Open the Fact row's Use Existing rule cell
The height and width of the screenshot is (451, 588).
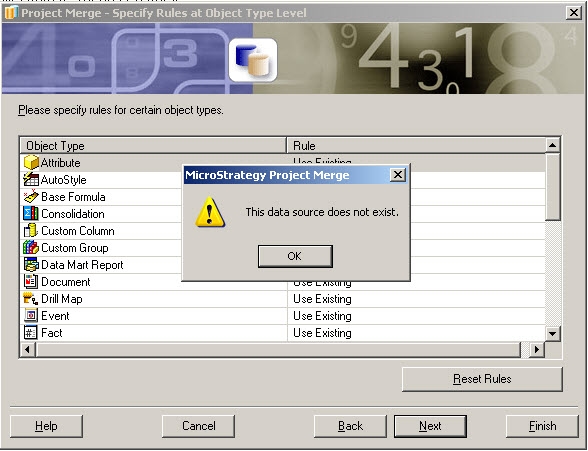coord(416,333)
